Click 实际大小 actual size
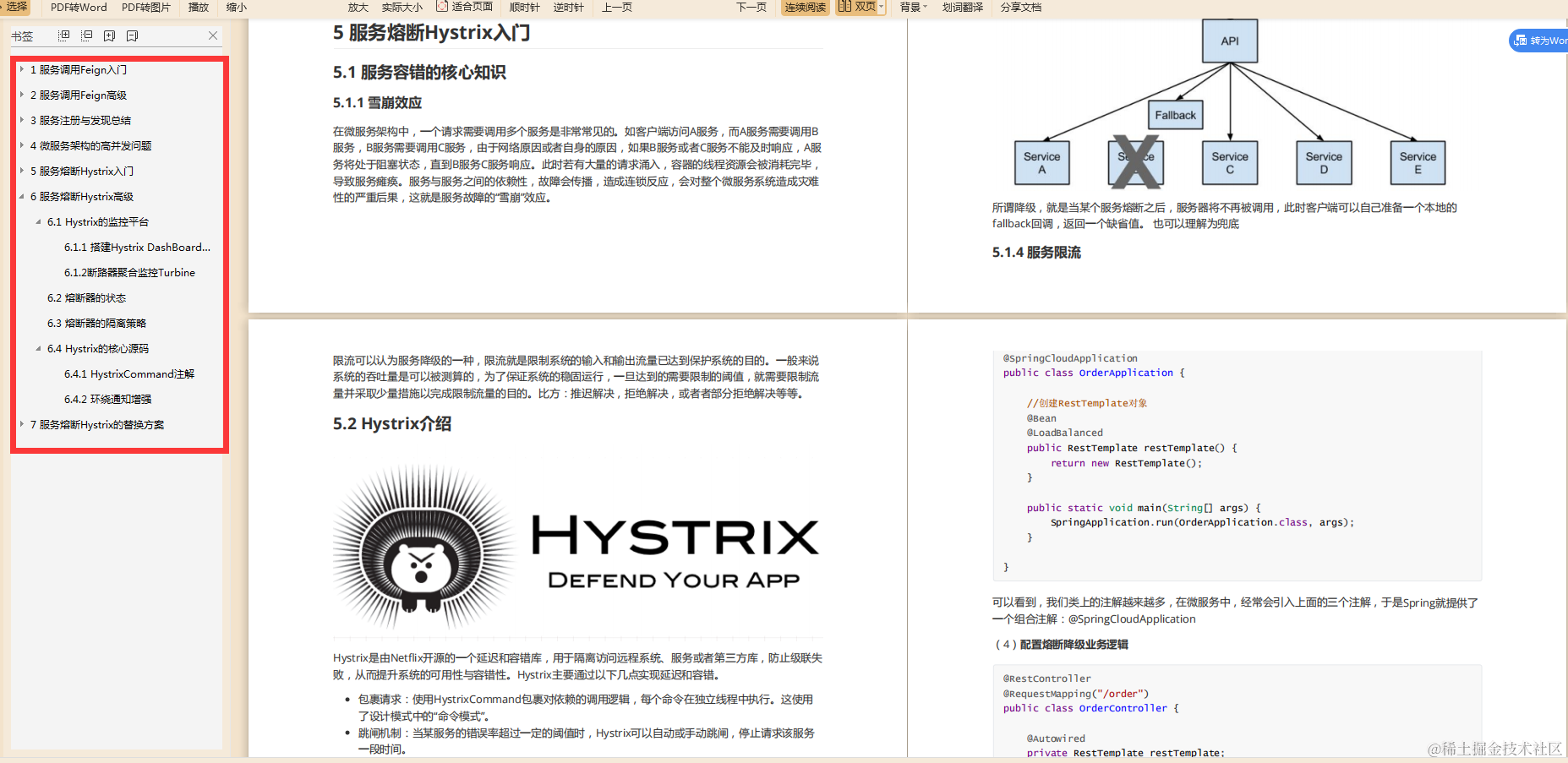 pos(402,8)
